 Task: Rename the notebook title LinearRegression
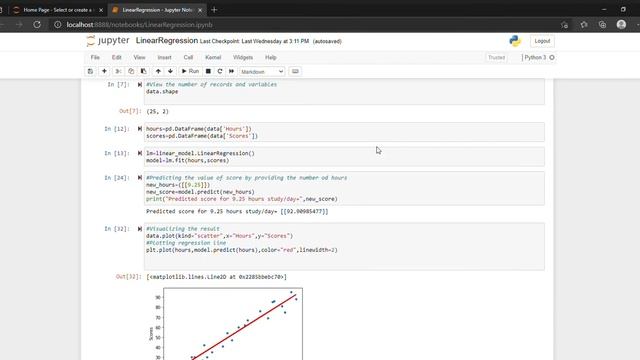[x=167, y=41]
